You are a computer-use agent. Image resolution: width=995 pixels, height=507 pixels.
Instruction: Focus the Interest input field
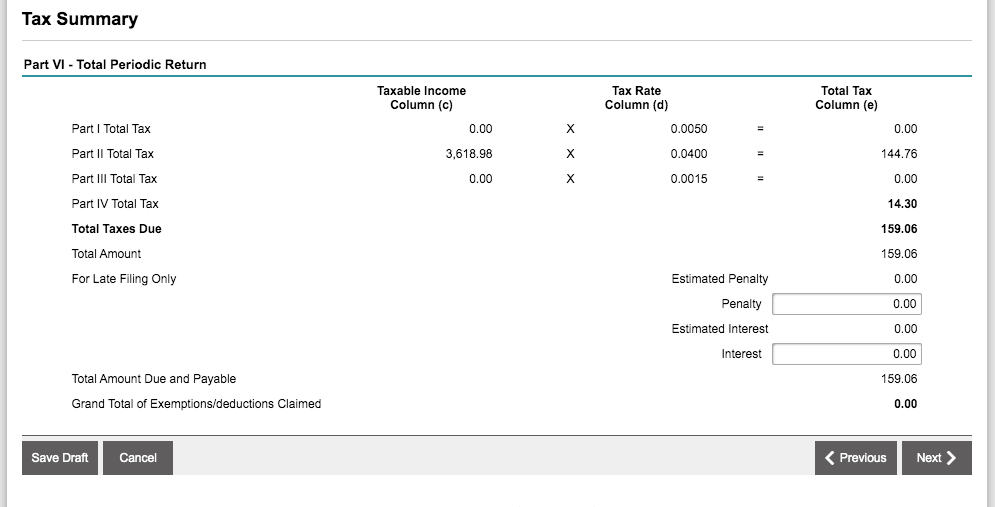pos(847,354)
